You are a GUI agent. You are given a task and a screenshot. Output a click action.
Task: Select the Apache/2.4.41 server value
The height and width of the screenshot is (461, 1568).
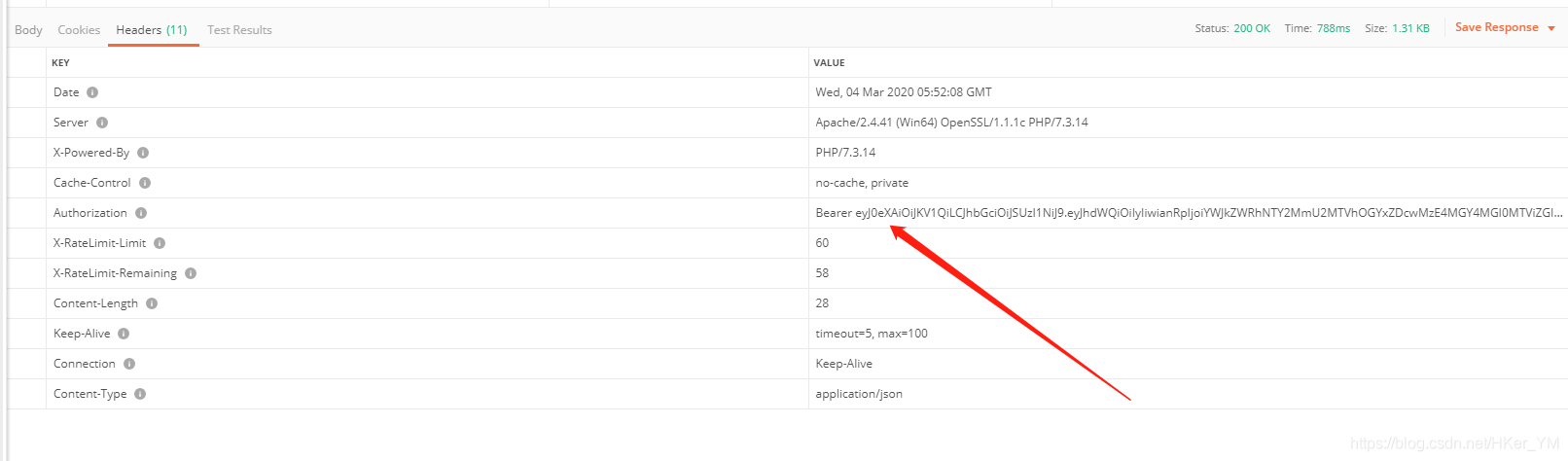point(951,123)
